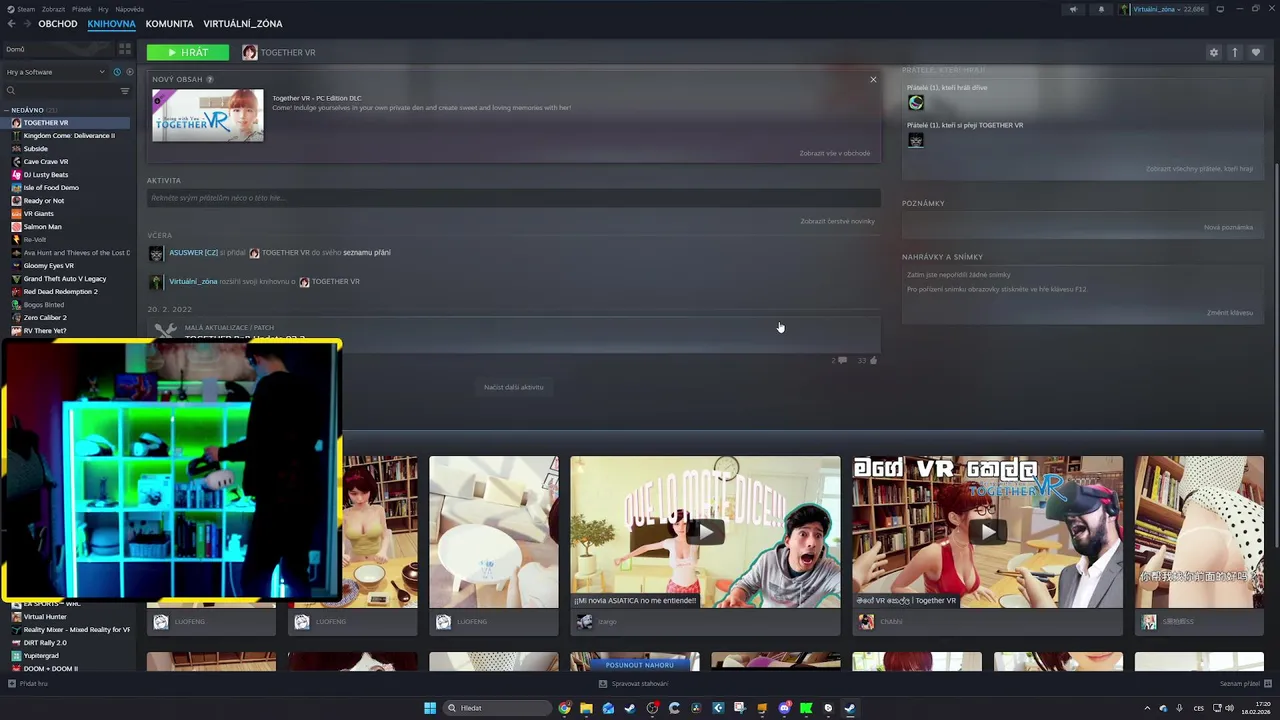Image resolution: width=1280 pixels, height=720 pixels.
Task: Go forward with the right navigation arrow
Action: 26,23
